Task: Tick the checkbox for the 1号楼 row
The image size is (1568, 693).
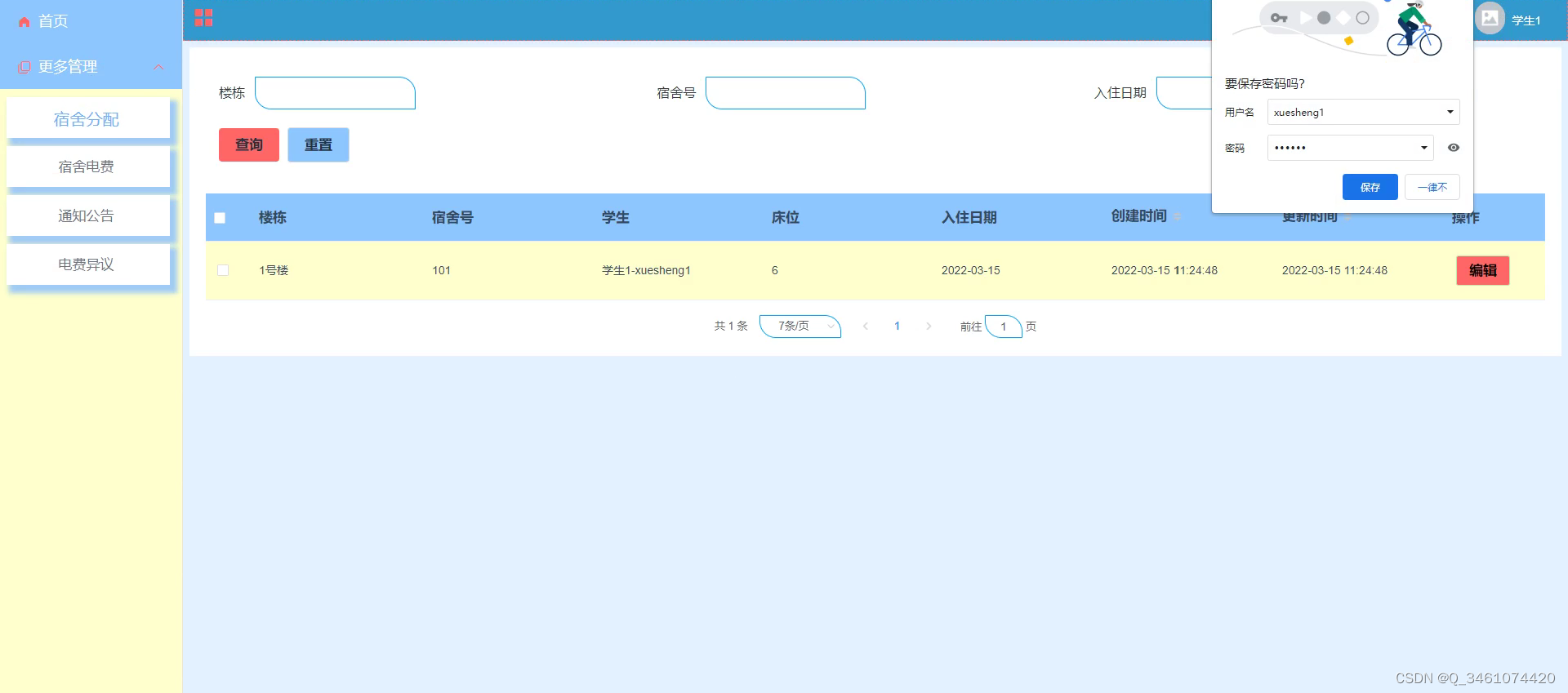Action: [223, 270]
